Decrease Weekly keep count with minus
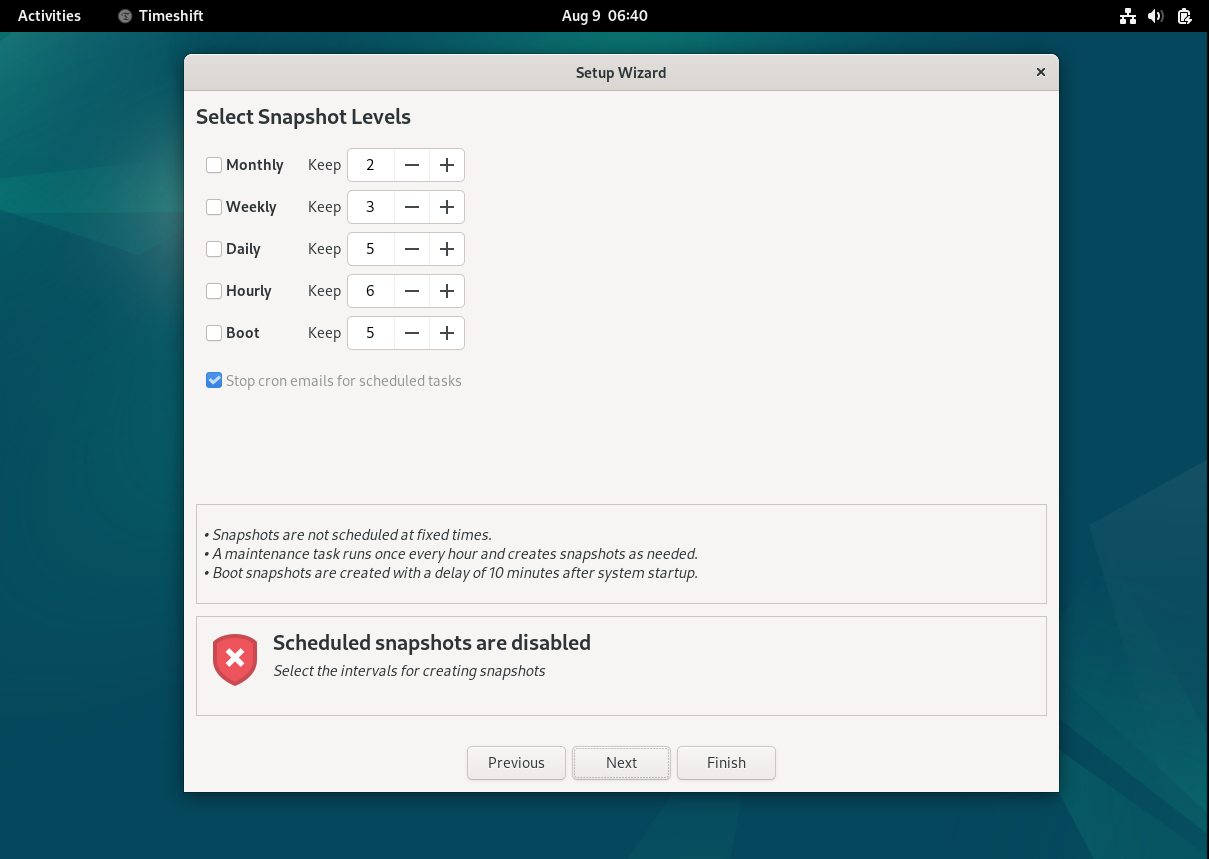 pyautogui.click(x=412, y=207)
